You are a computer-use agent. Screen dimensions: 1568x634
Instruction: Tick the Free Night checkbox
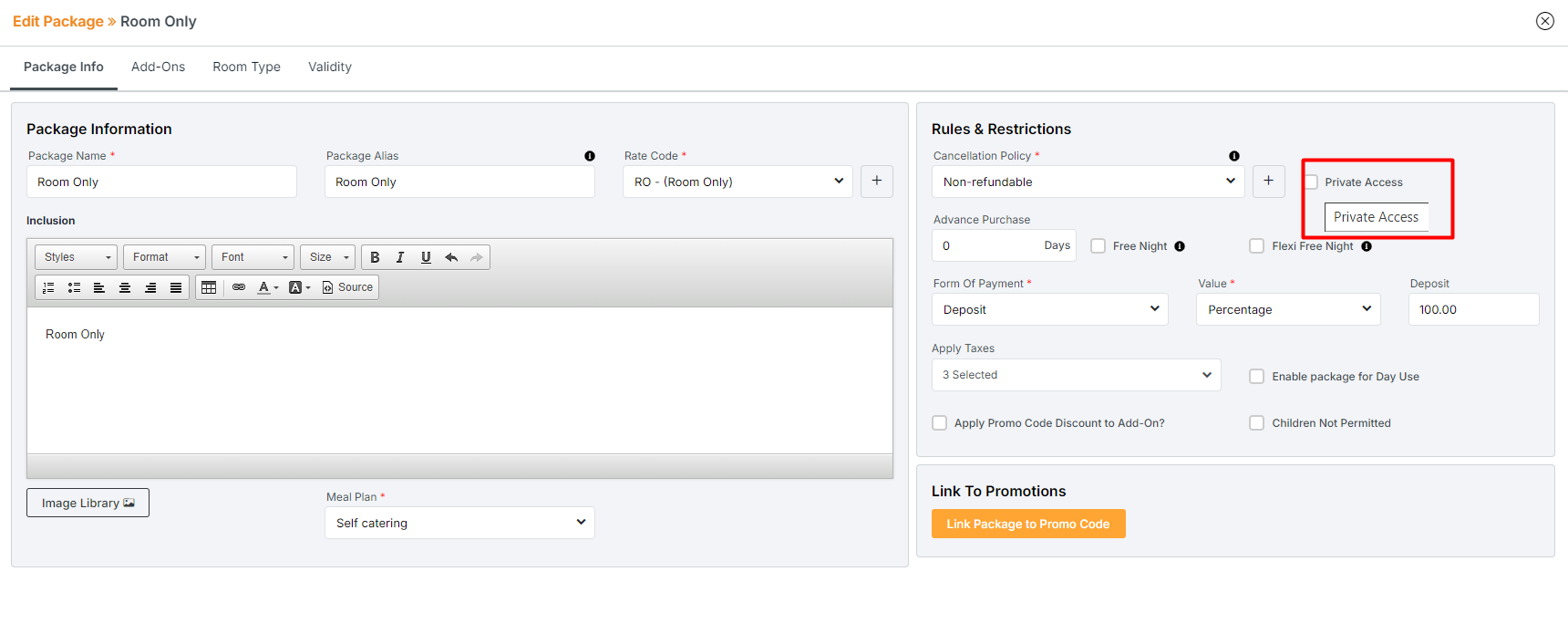1099,246
